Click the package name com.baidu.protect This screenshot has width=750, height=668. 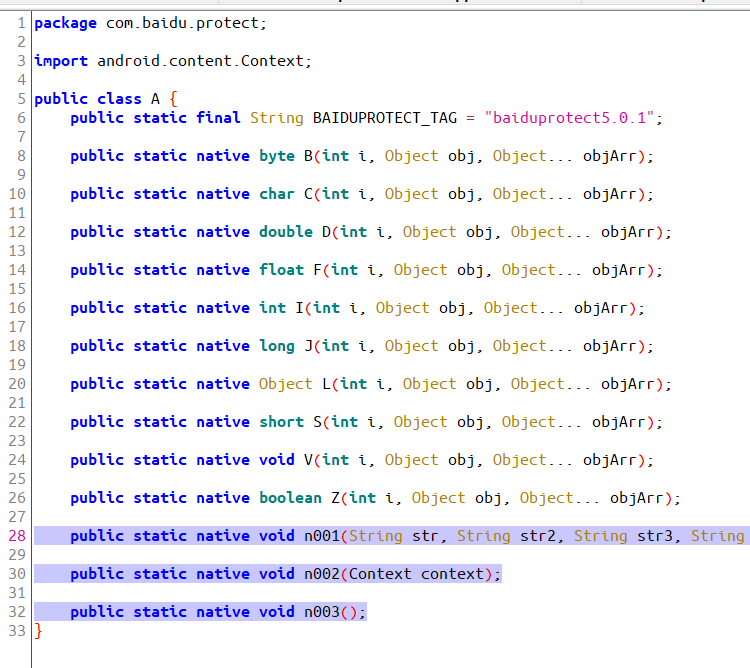click(x=182, y=23)
